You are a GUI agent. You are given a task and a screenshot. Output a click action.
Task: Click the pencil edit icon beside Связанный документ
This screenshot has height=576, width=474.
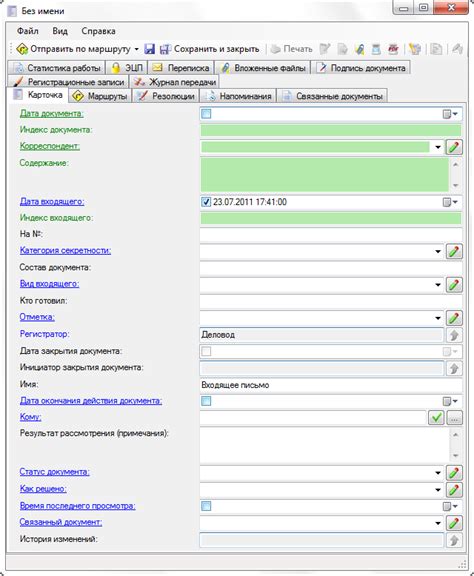pos(454,523)
